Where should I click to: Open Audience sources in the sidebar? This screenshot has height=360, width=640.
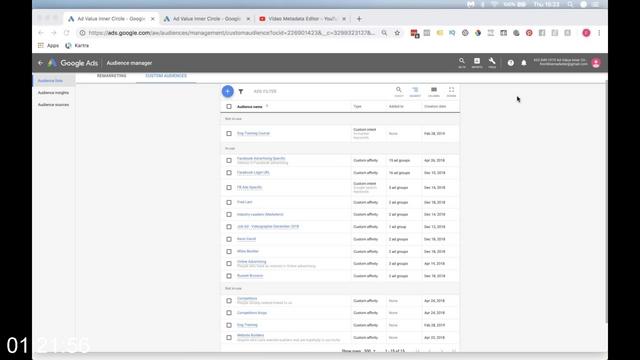point(53,105)
